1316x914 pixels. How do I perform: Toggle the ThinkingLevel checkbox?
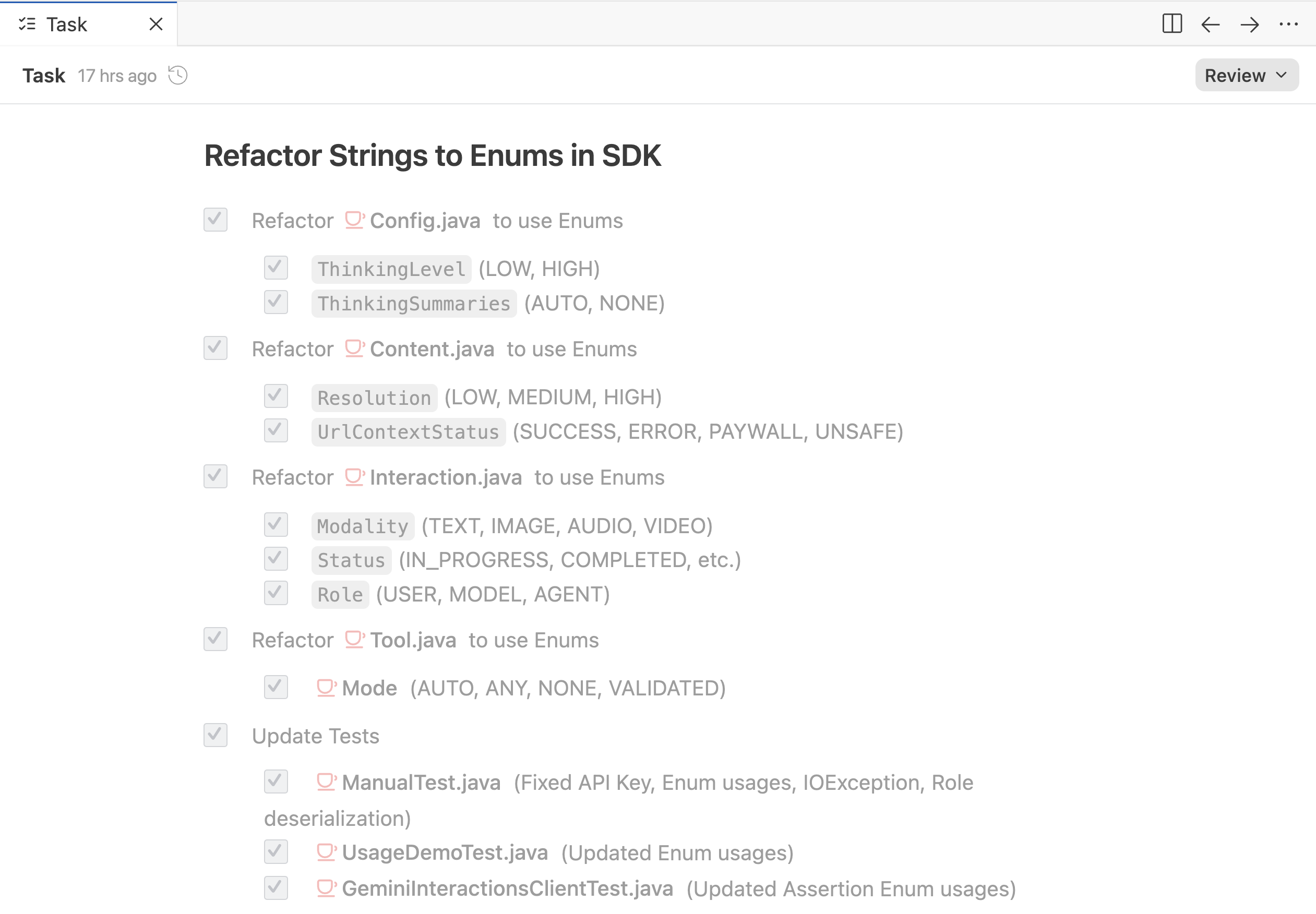coord(276,268)
